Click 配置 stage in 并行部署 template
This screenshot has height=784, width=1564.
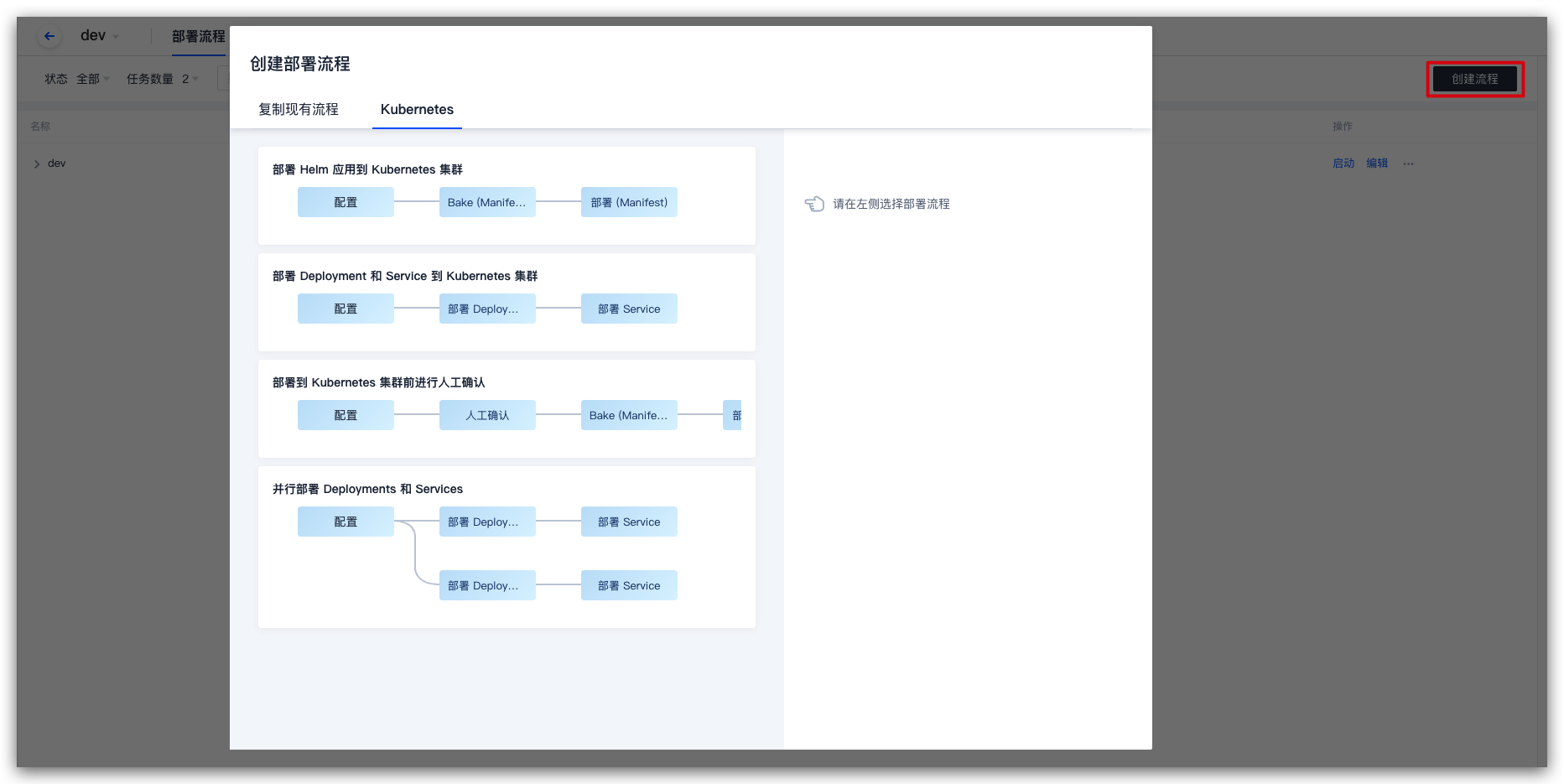coord(346,522)
